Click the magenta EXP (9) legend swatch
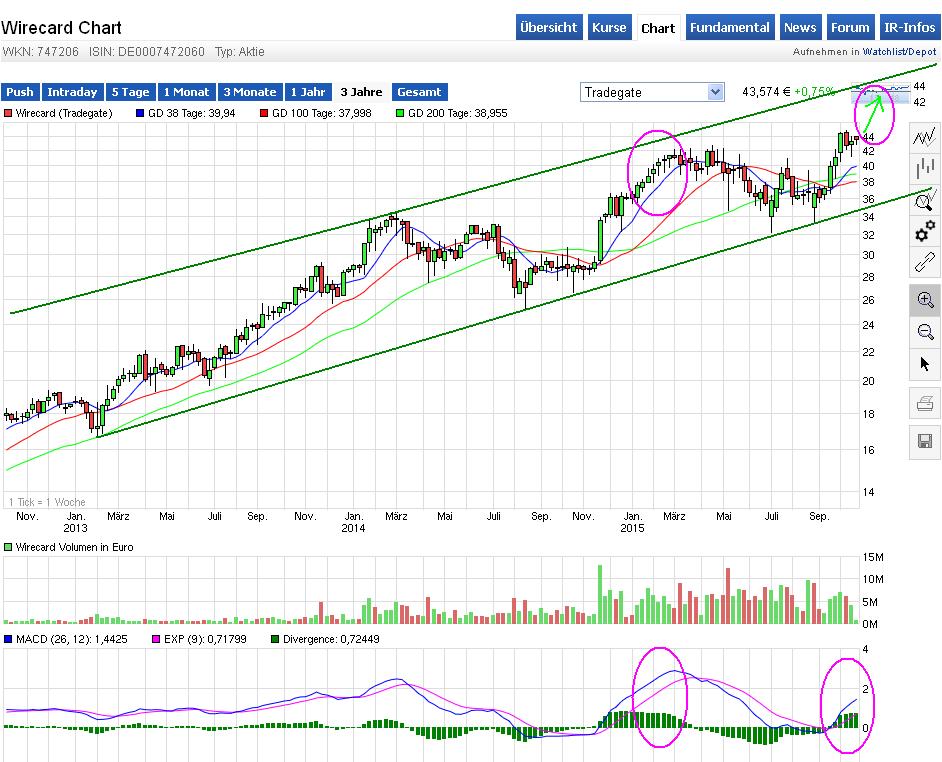 point(156,639)
